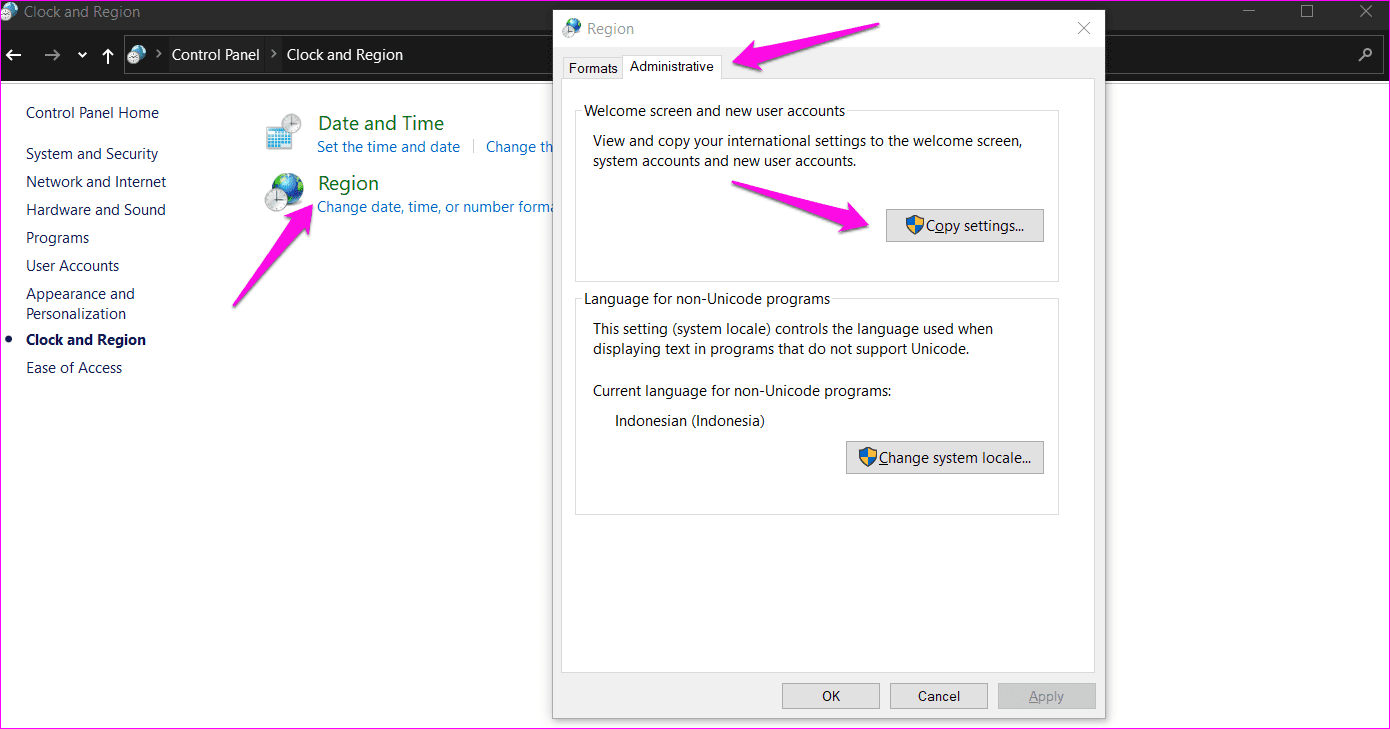Image resolution: width=1390 pixels, height=729 pixels.
Task: Click the globe icon in Region dialog title
Action: (x=572, y=28)
